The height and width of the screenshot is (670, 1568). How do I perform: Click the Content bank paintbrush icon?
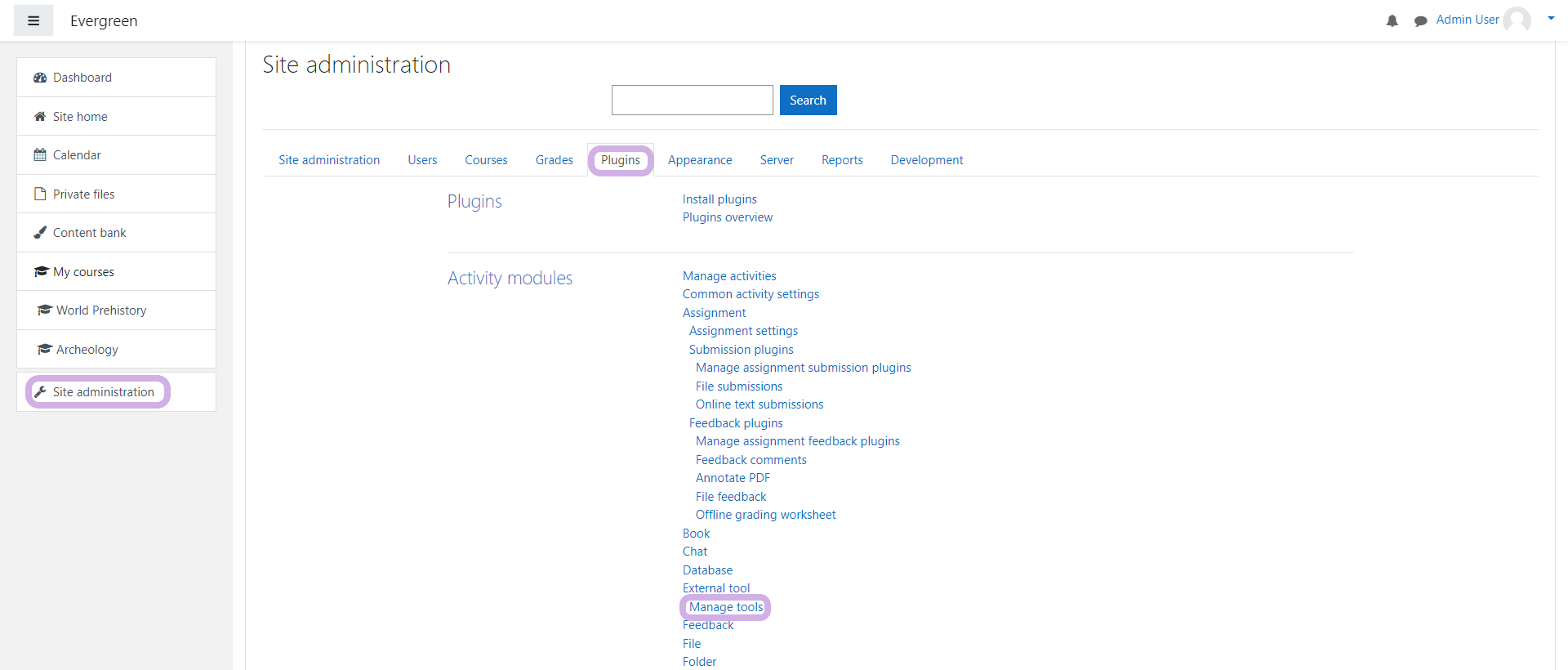click(x=40, y=233)
